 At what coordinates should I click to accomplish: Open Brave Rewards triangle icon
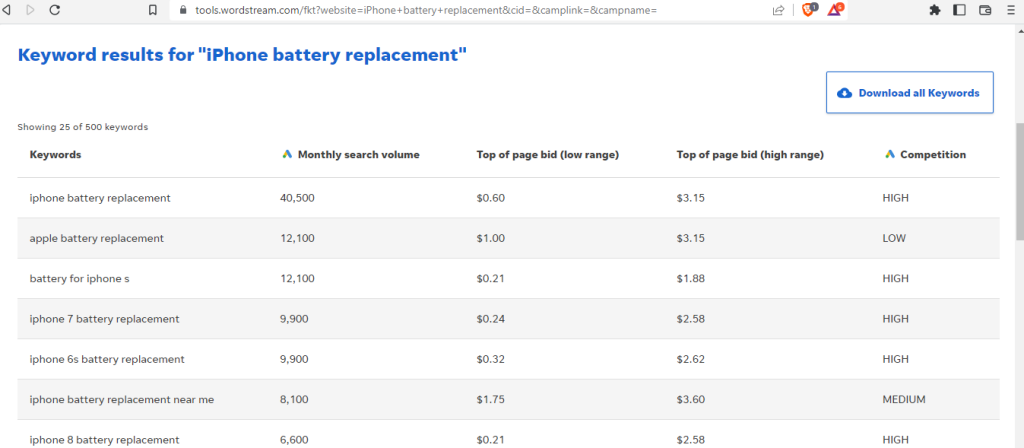click(835, 10)
